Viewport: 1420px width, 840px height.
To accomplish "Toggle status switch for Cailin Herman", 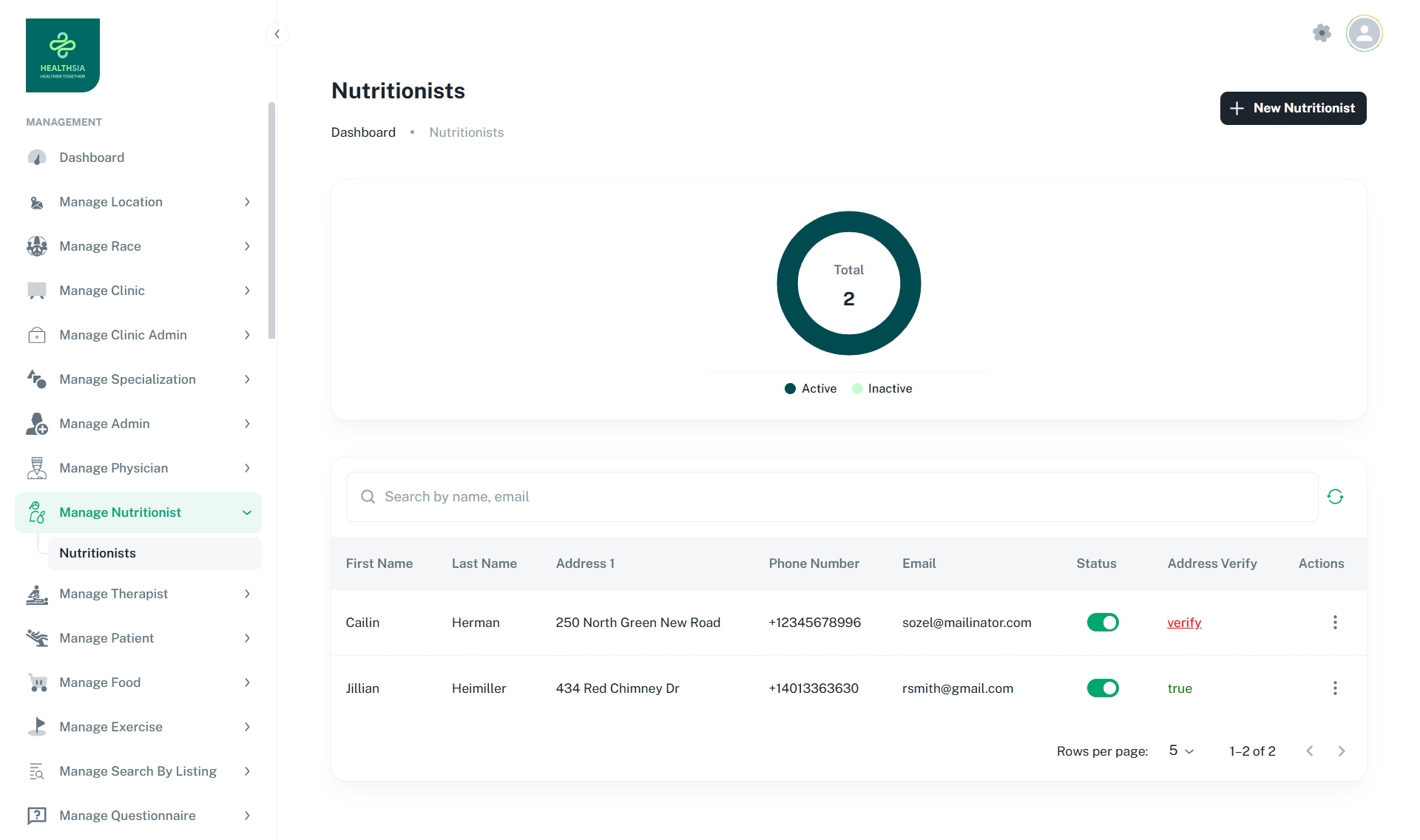I will tap(1103, 623).
